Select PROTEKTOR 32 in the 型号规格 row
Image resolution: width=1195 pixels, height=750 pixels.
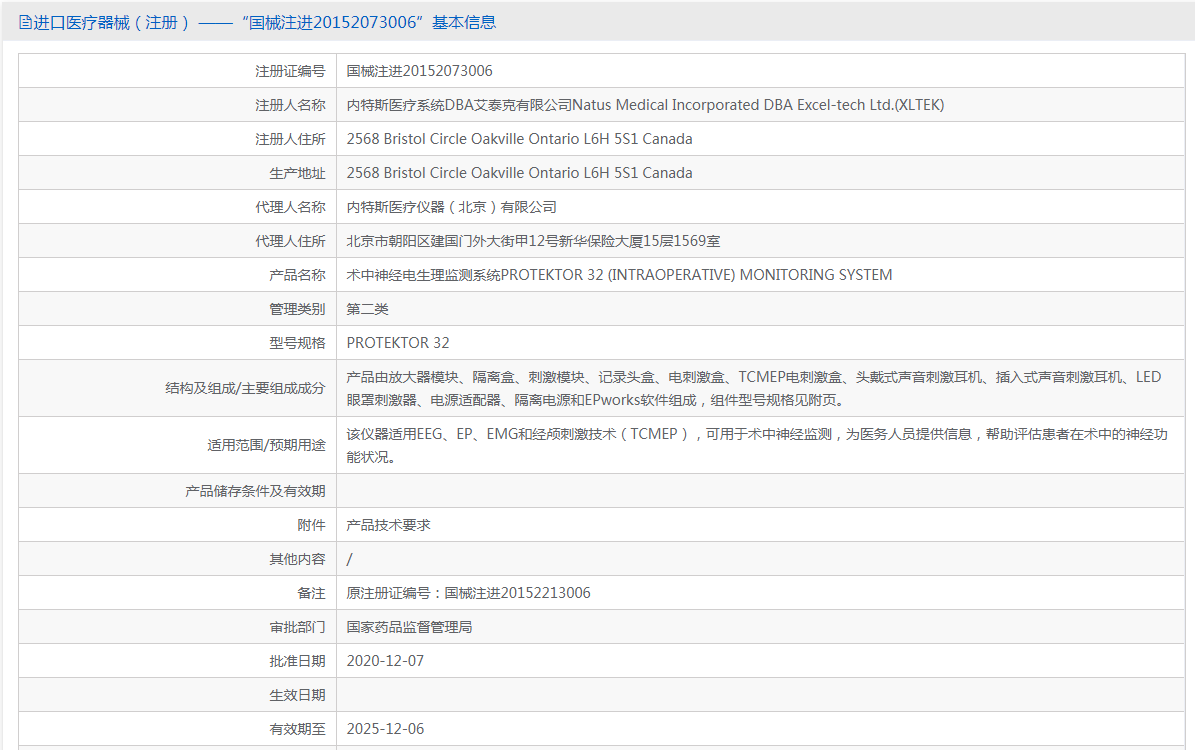coord(398,343)
